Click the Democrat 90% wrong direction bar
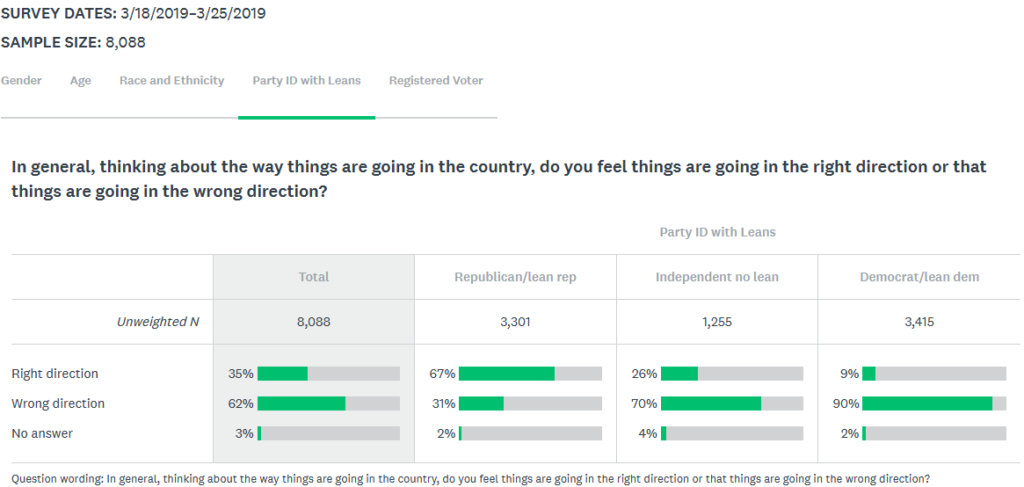 coord(934,403)
